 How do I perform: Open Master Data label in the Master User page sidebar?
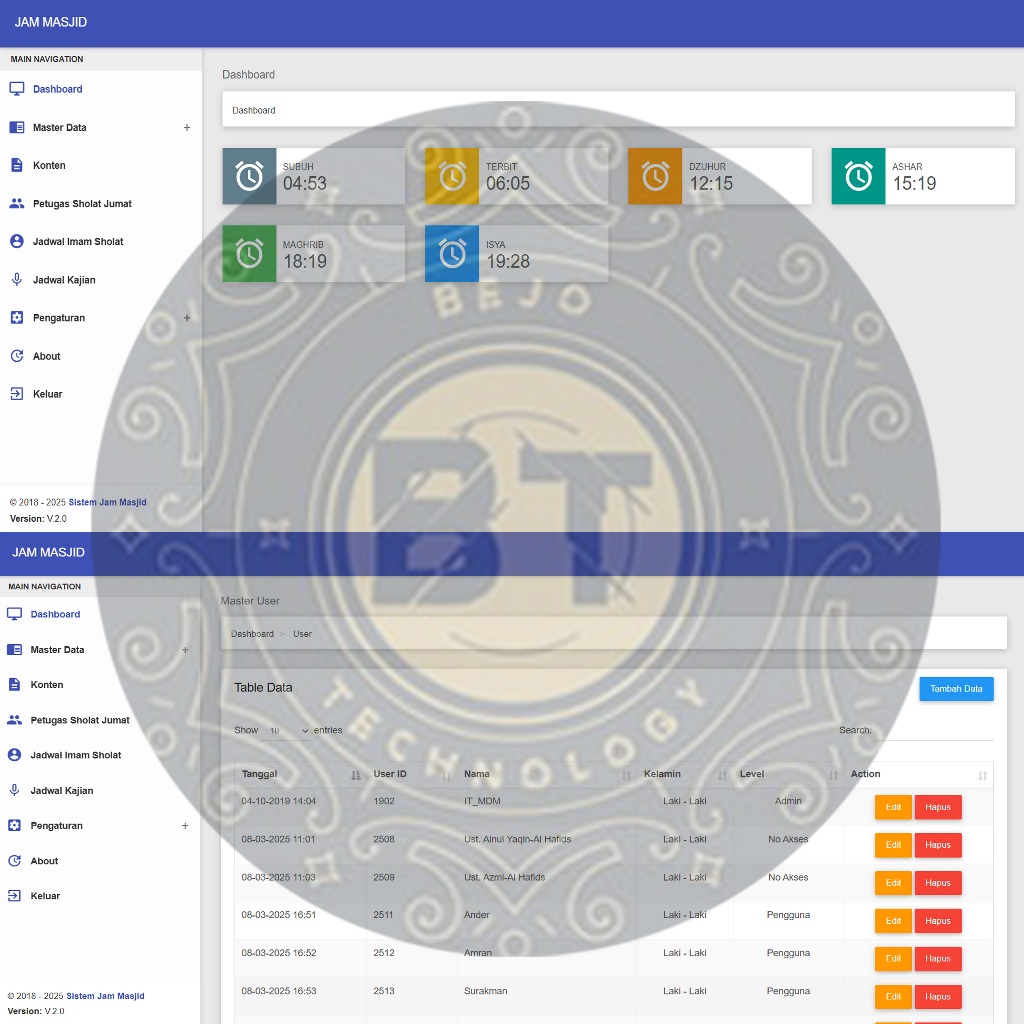[x=57, y=650]
